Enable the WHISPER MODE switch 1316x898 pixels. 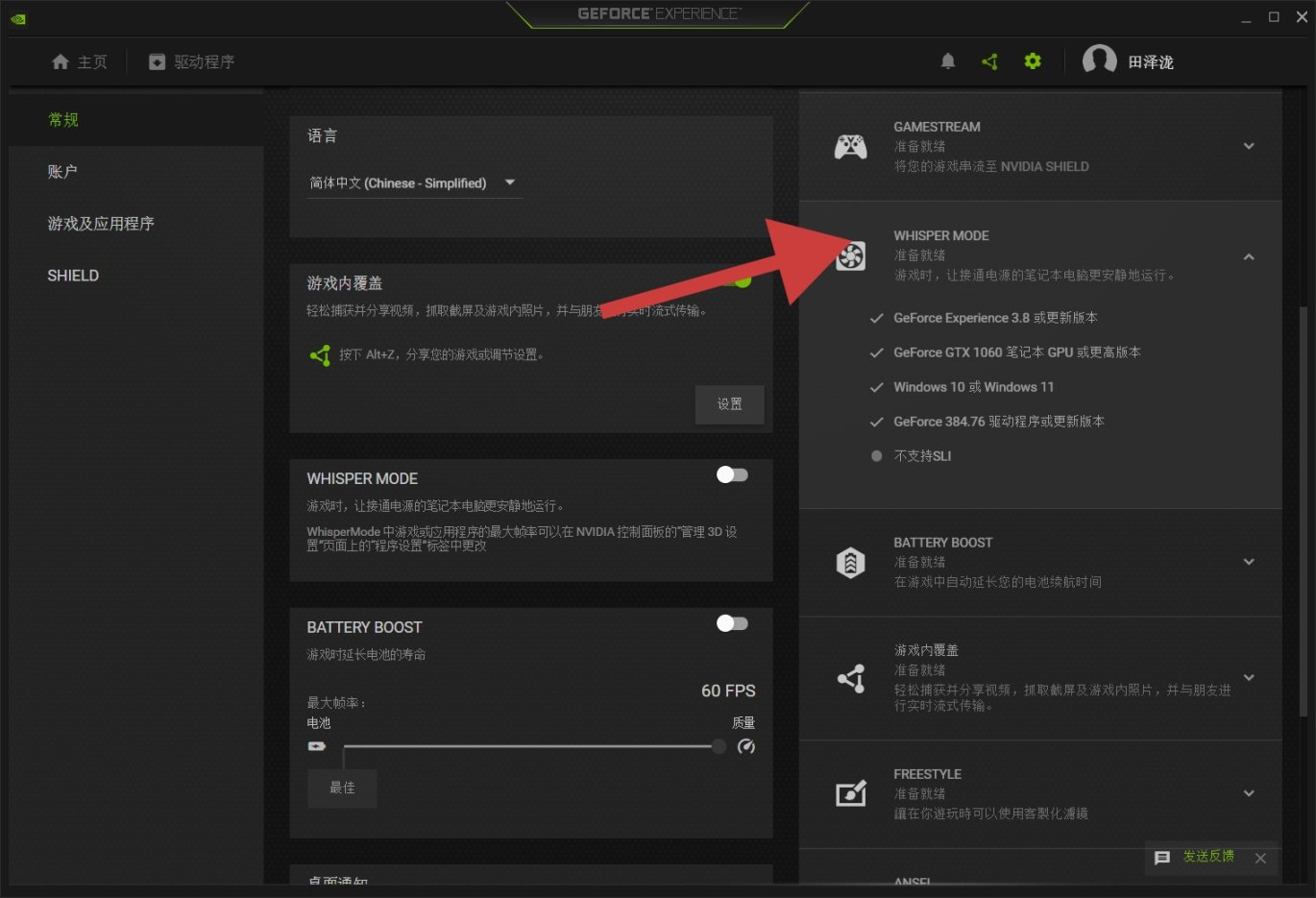point(732,474)
